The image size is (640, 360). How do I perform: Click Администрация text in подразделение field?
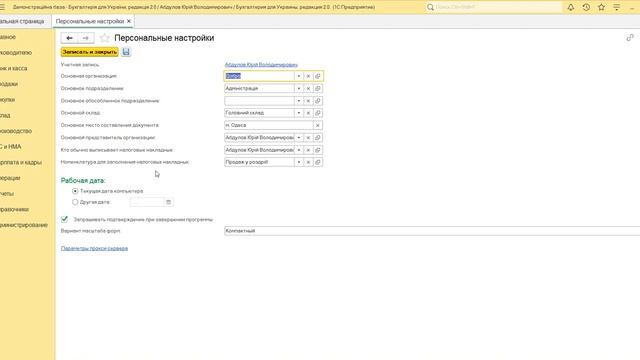(x=242, y=88)
